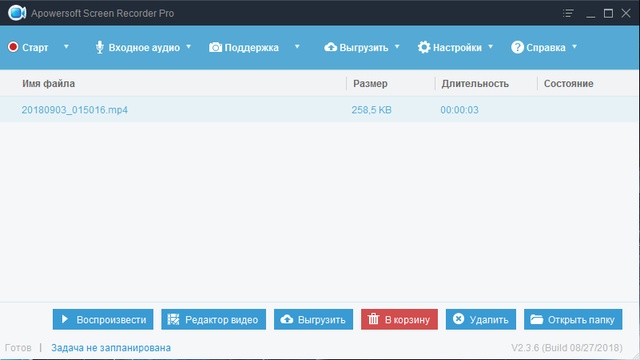
Task: Click the Задача не запланирована link
Action: 111,348
